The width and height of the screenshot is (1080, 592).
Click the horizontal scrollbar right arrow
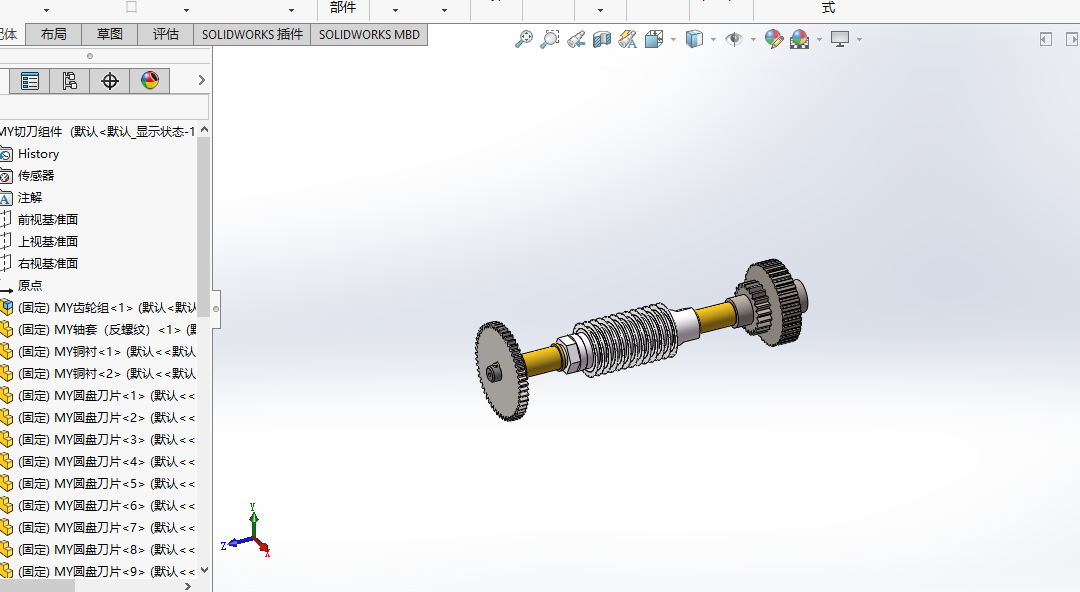(x=188, y=586)
